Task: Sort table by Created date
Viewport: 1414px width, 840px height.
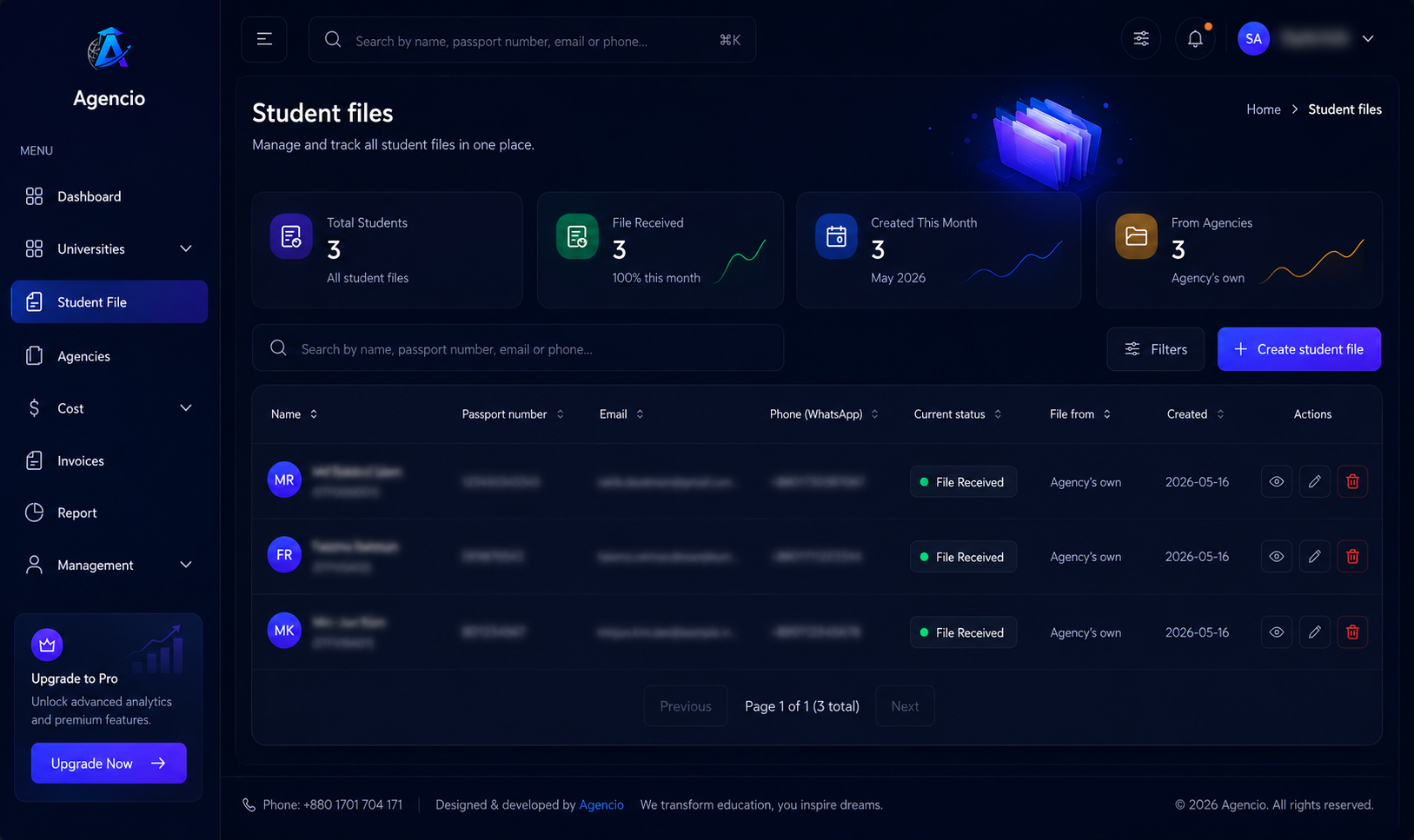Action: (x=1196, y=414)
